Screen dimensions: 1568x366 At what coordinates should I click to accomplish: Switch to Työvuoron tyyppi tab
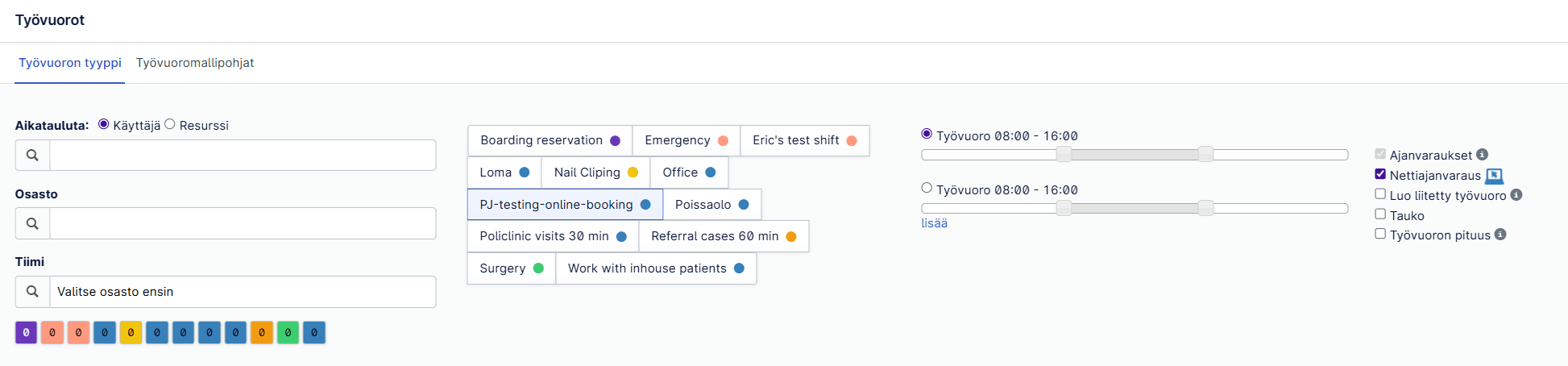(x=70, y=63)
